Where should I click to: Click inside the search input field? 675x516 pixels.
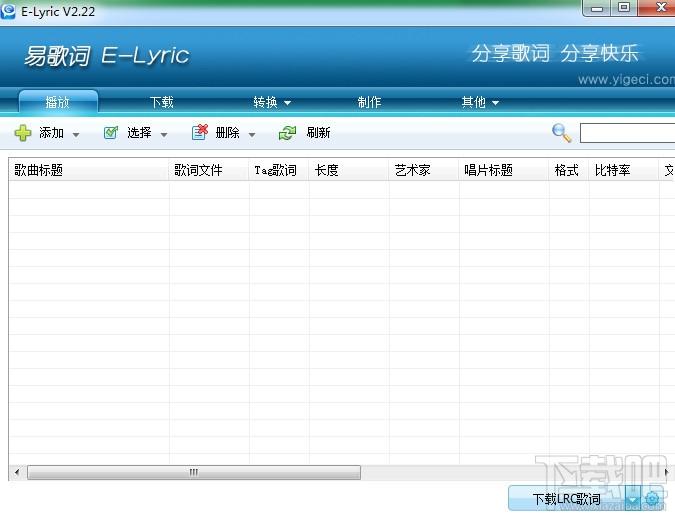[627, 133]
